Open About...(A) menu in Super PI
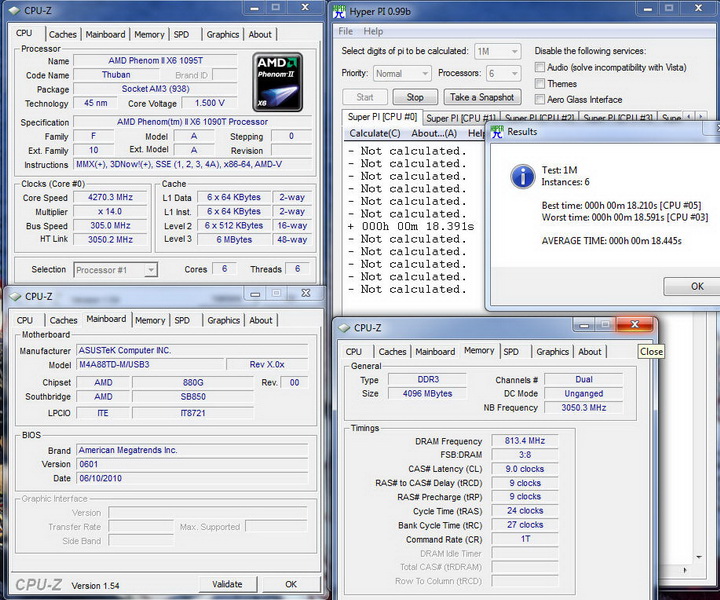Image resolution: width=720 pixels, height=600 pixels. click(x=434, y=133)
